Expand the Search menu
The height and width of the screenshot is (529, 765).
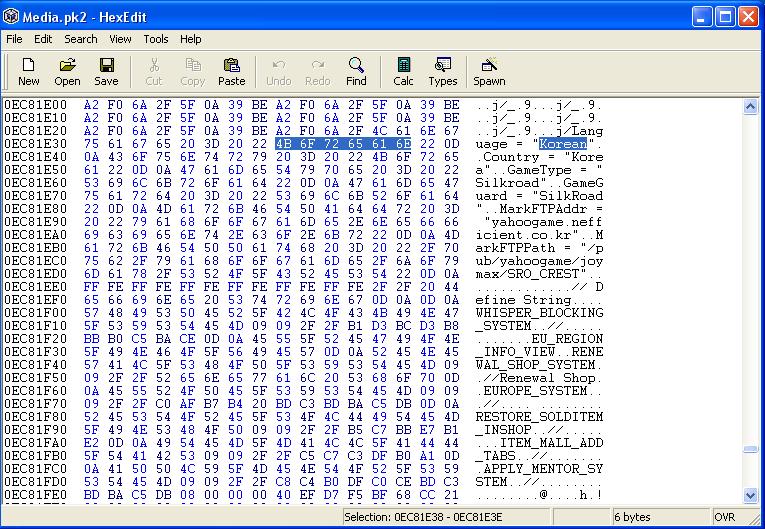pyautogui.click(x=81, y=39)
